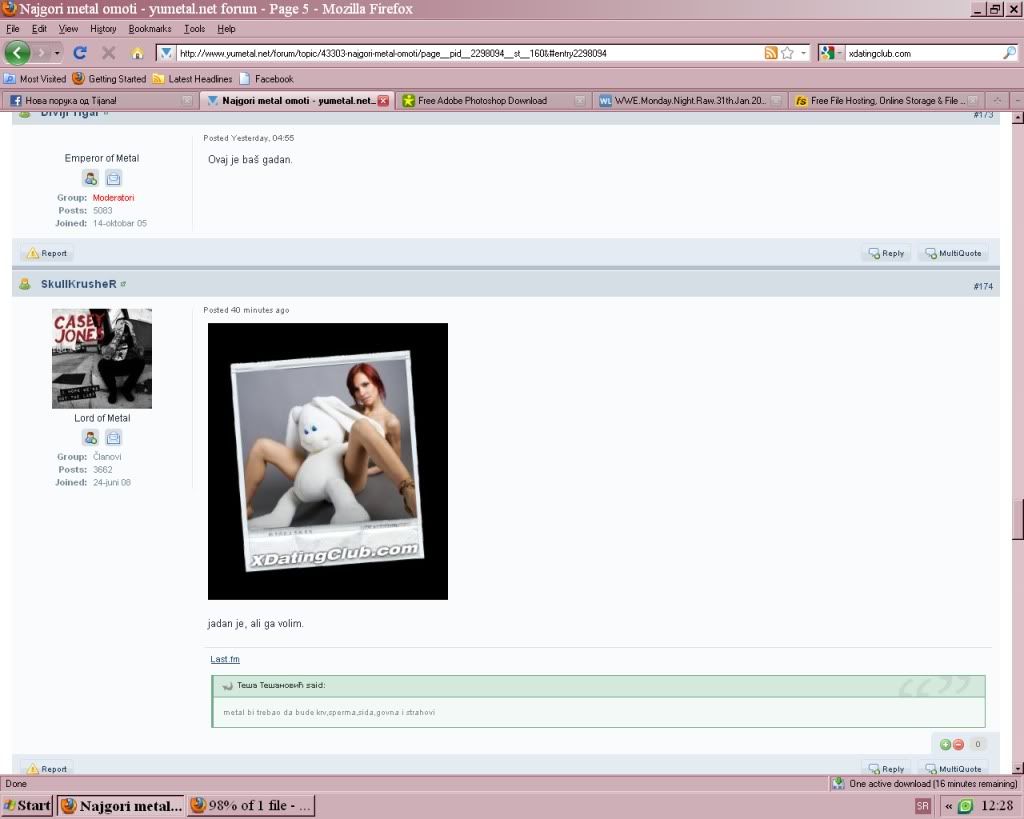
Task: Click the red minus reputation icon
Action: 958,744
